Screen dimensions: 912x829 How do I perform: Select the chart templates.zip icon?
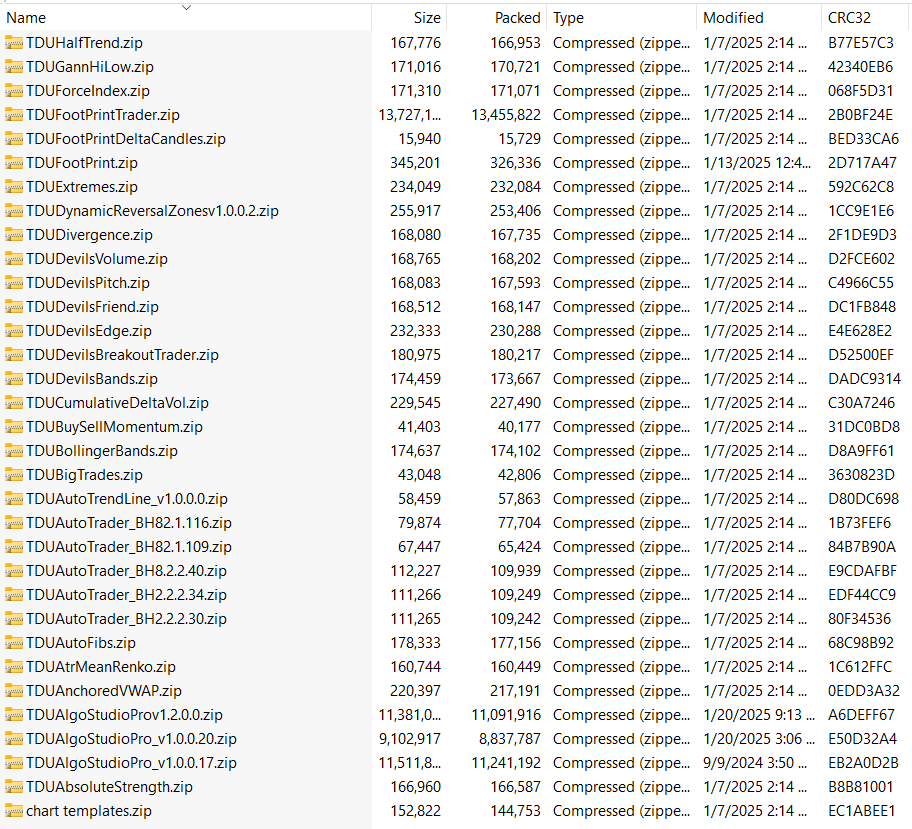coord(14,811)
